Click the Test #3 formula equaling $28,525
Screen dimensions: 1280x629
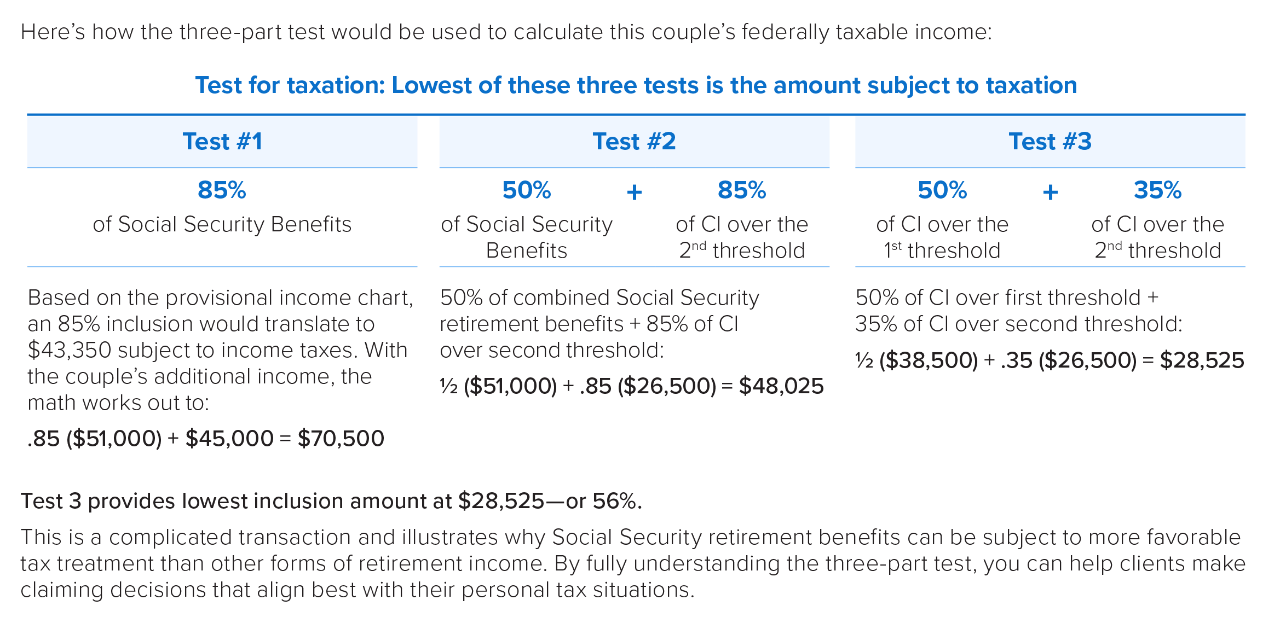1050,360
